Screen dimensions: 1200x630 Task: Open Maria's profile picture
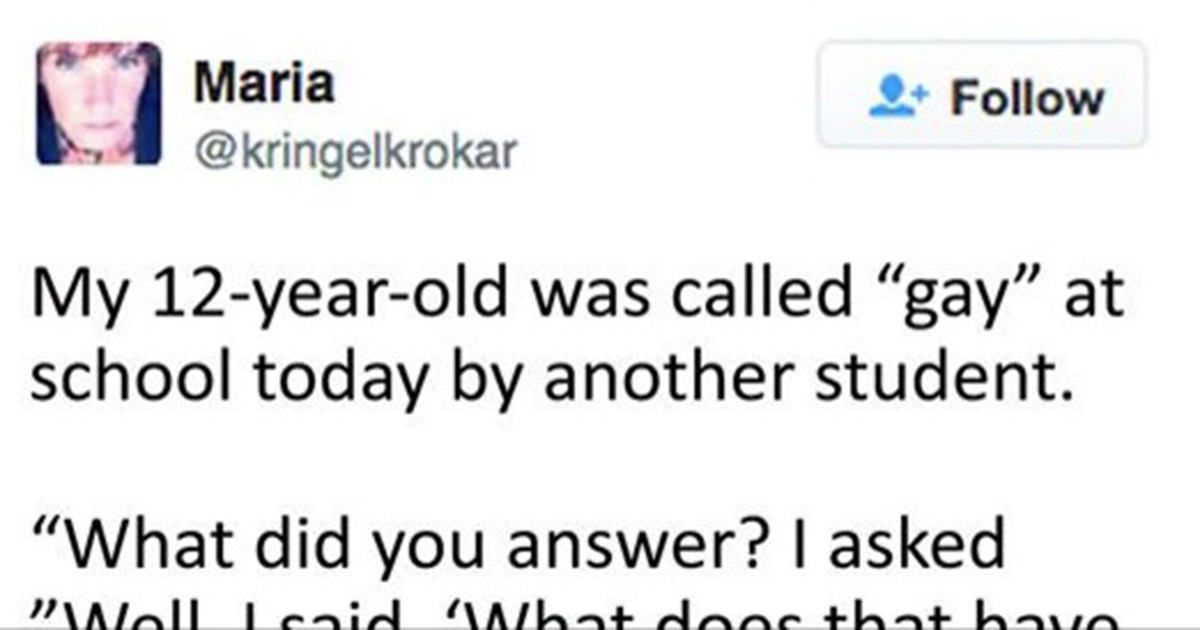tap(98, 103)
